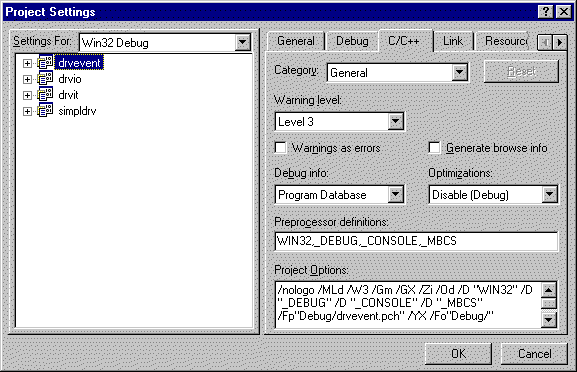The width and height of the screenshot is (577, 372).
Task: Click the drvit project icon
Action: (45, 95)
